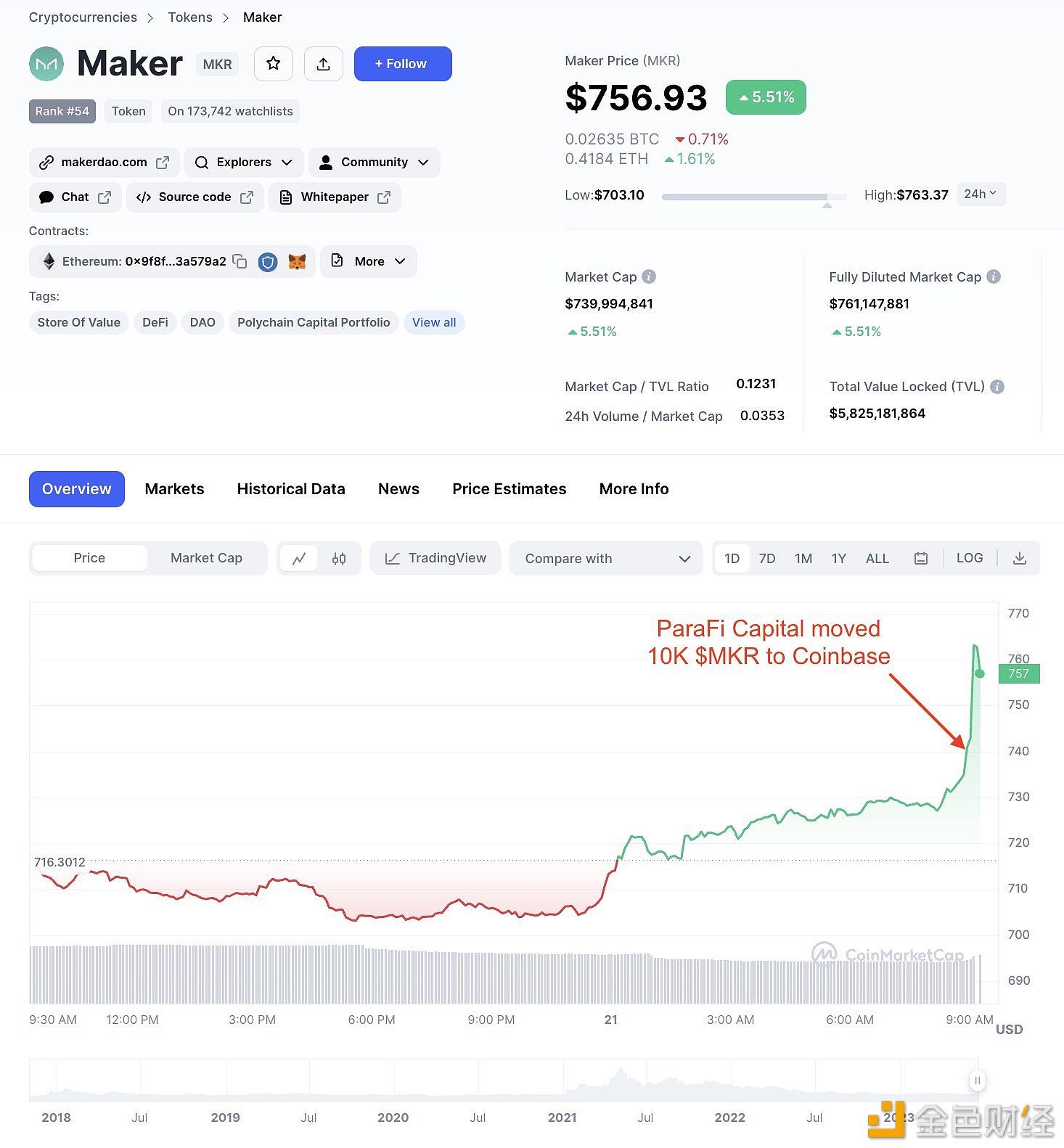The width and height of the screenshot is (1064, 1148).
Task: Open the makerdao.com website link
Action: click(x=104, y=162)
